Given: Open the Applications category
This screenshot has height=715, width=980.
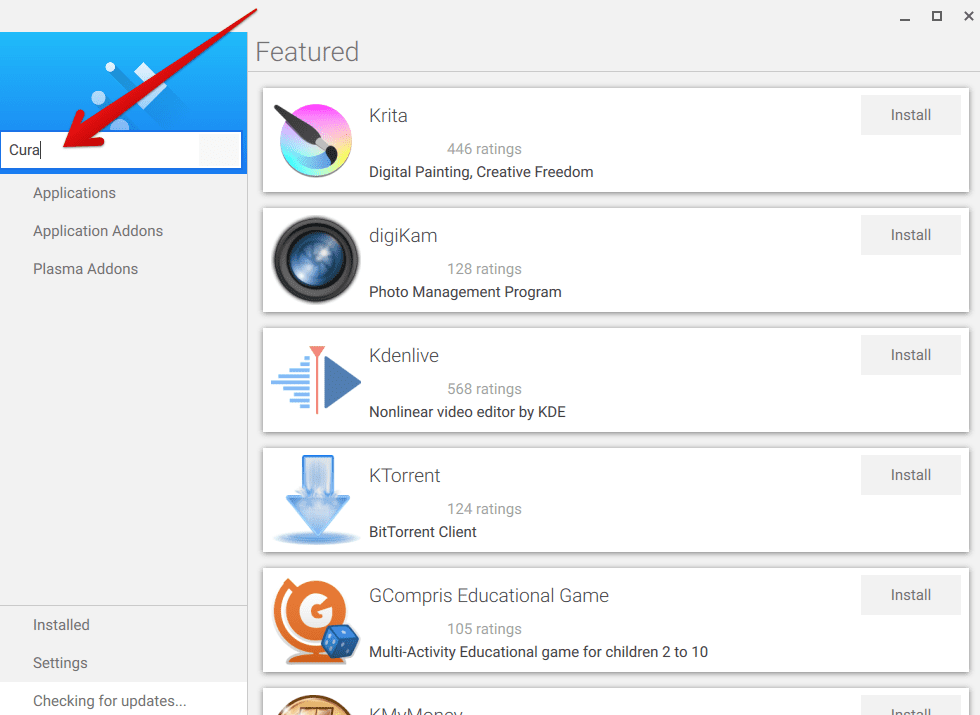Looking at the screenshot, I should click(x=123, y=193).
